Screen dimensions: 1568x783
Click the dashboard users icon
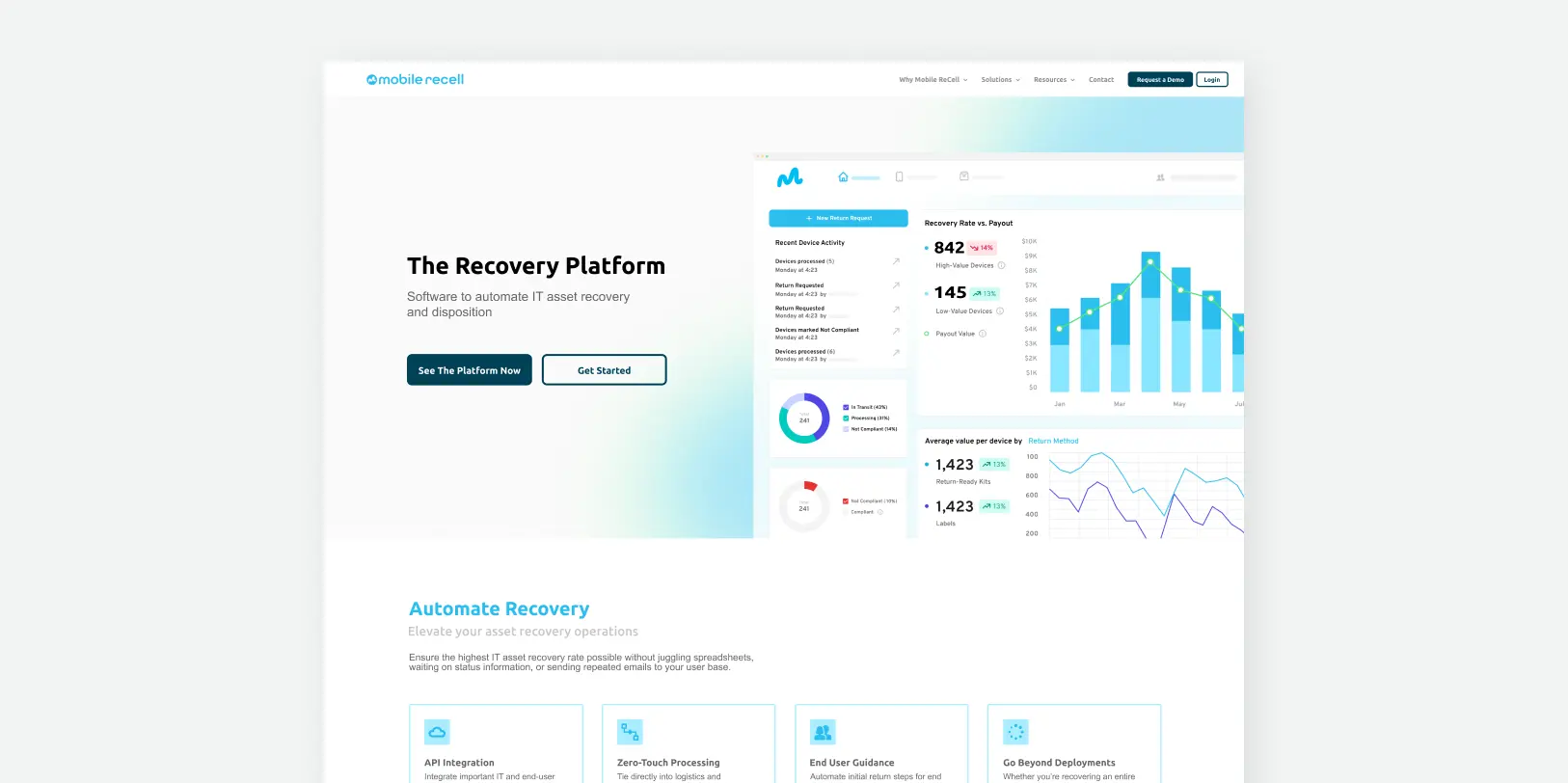(1160, 177)
